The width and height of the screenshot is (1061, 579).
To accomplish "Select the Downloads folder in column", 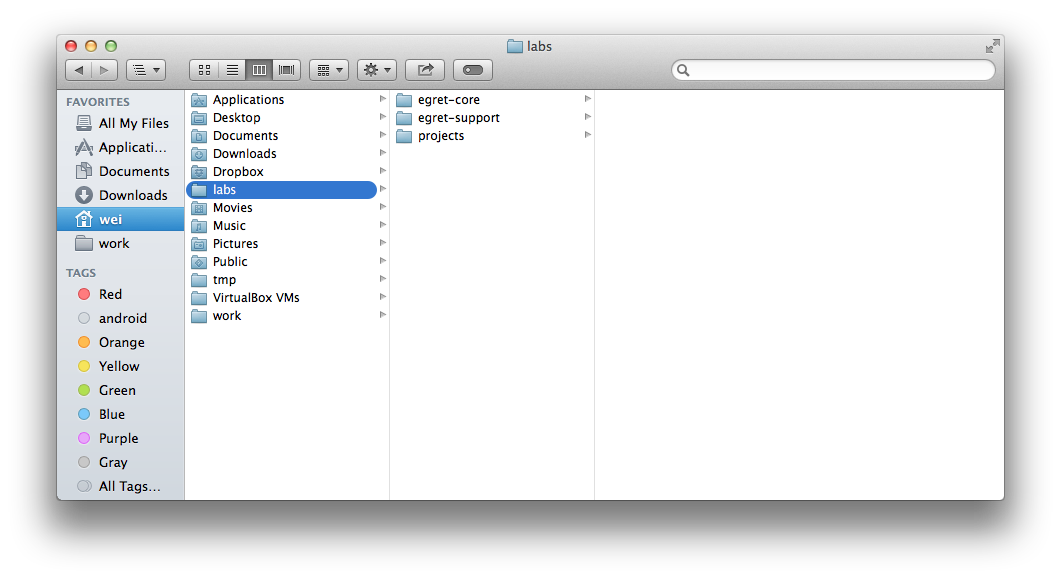I will tap(281, 154).
